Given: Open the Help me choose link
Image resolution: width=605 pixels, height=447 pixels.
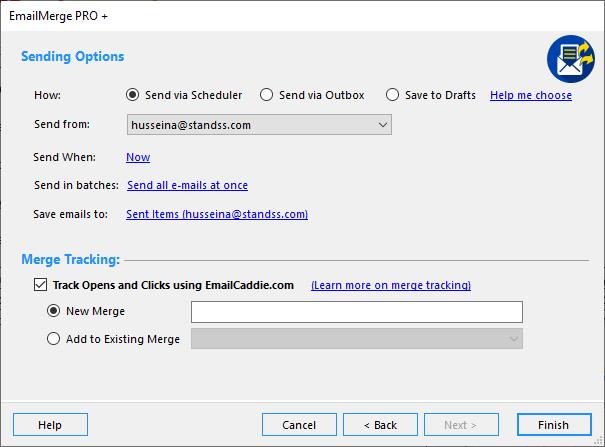Looking at the screenshot, I should pyautogui.click(x=531, y=95).
